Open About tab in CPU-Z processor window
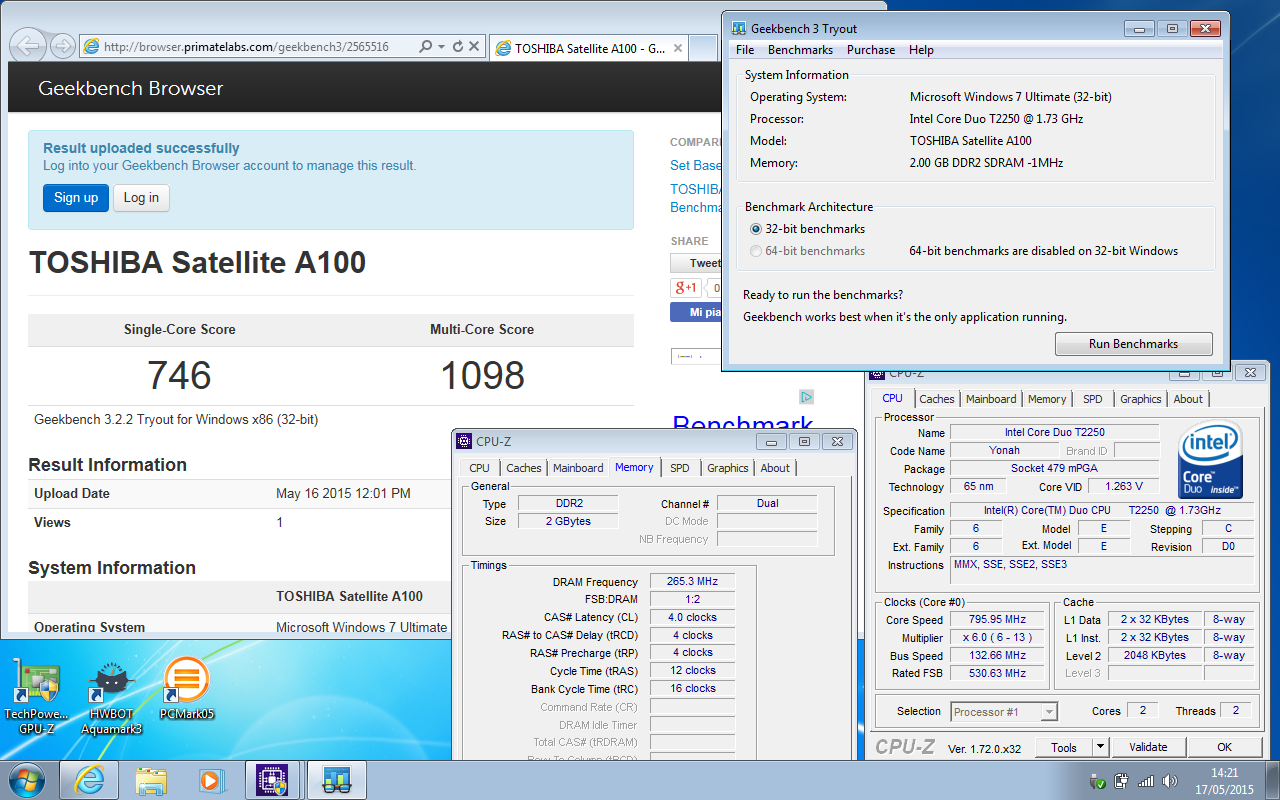 (x=1188, y=399)
